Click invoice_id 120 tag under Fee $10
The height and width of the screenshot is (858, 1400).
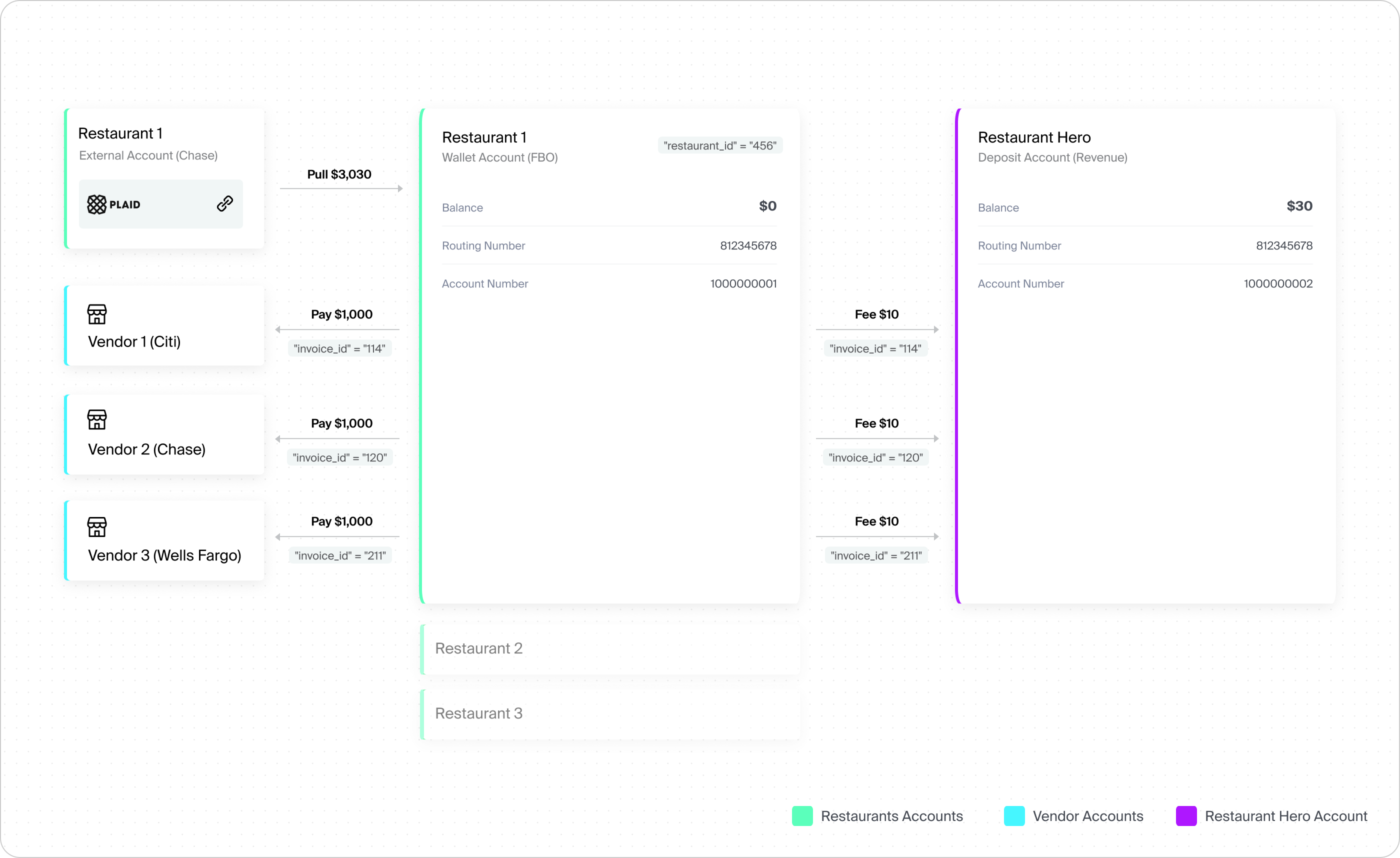[x=875, y=457]
